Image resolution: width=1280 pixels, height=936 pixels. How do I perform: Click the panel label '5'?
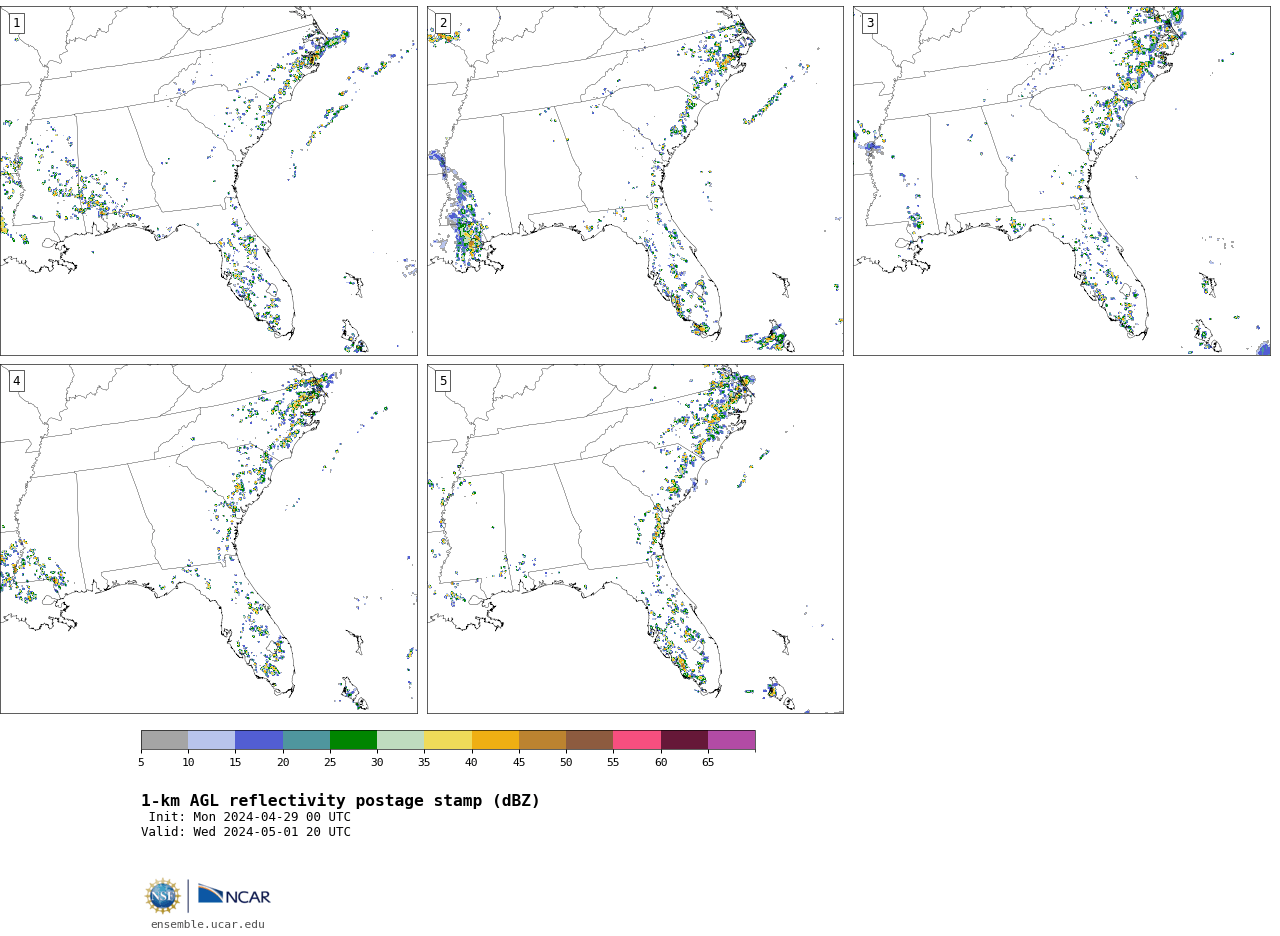[443, 381]
